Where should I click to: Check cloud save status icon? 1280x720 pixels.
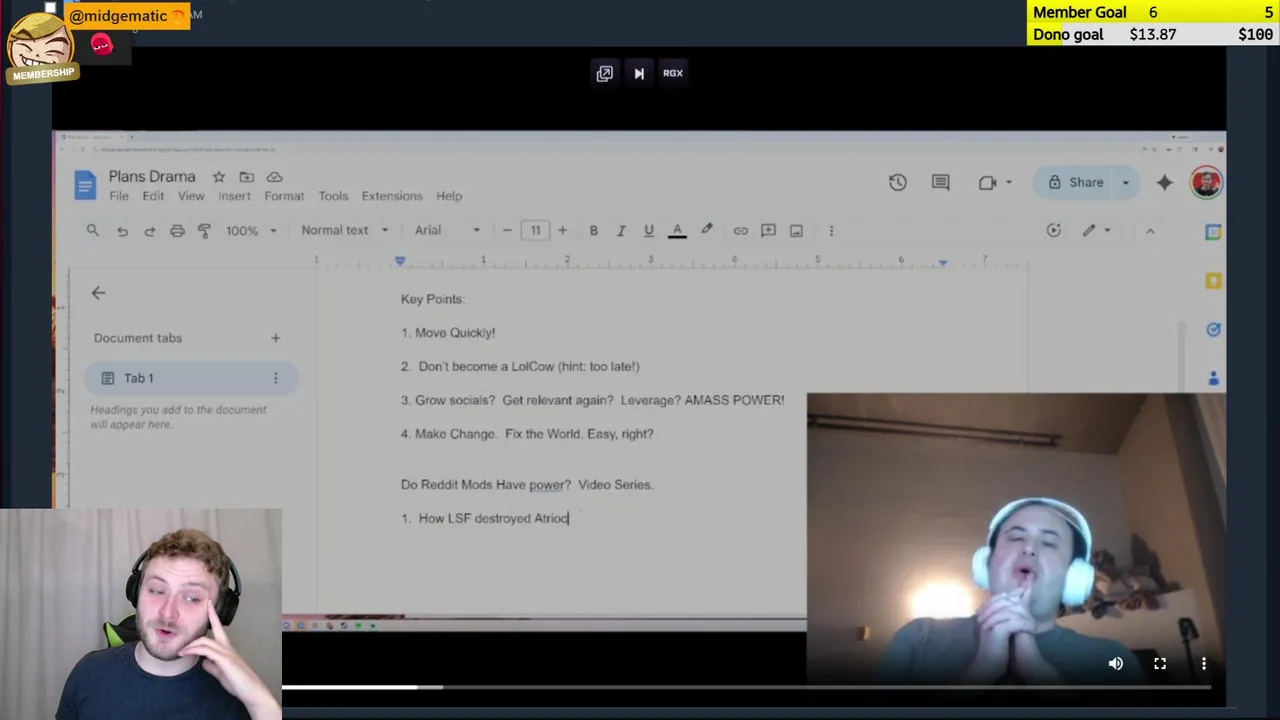click(x=274, y=177)
